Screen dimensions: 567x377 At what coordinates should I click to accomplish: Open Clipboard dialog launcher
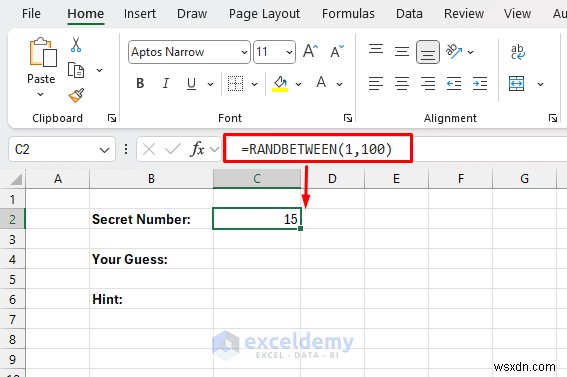click(112, 118)
